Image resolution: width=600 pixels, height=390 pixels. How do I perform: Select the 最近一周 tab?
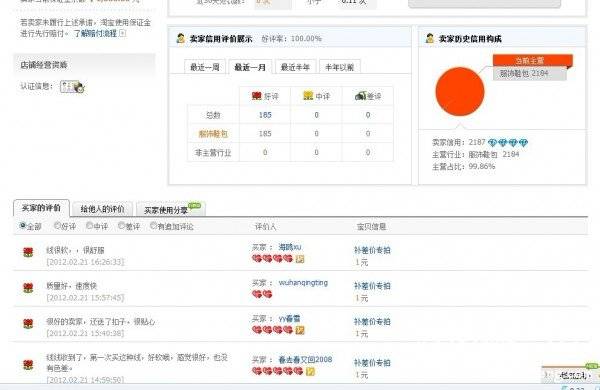click(x=205, y=67)
